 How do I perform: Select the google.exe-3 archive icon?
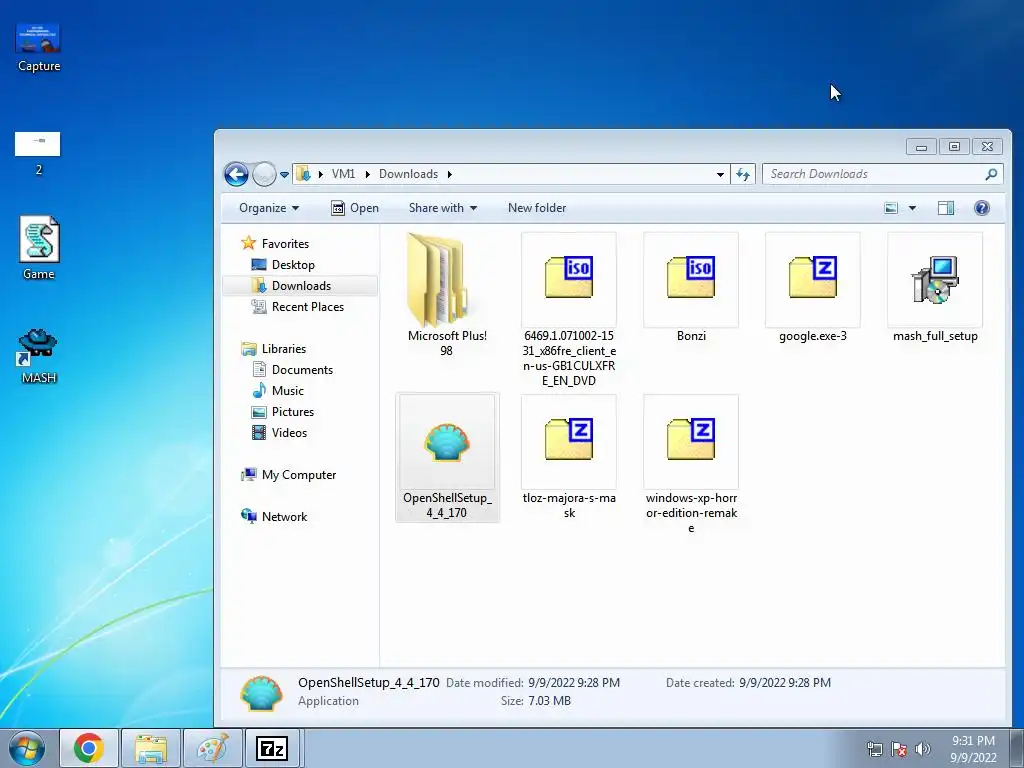813,276
